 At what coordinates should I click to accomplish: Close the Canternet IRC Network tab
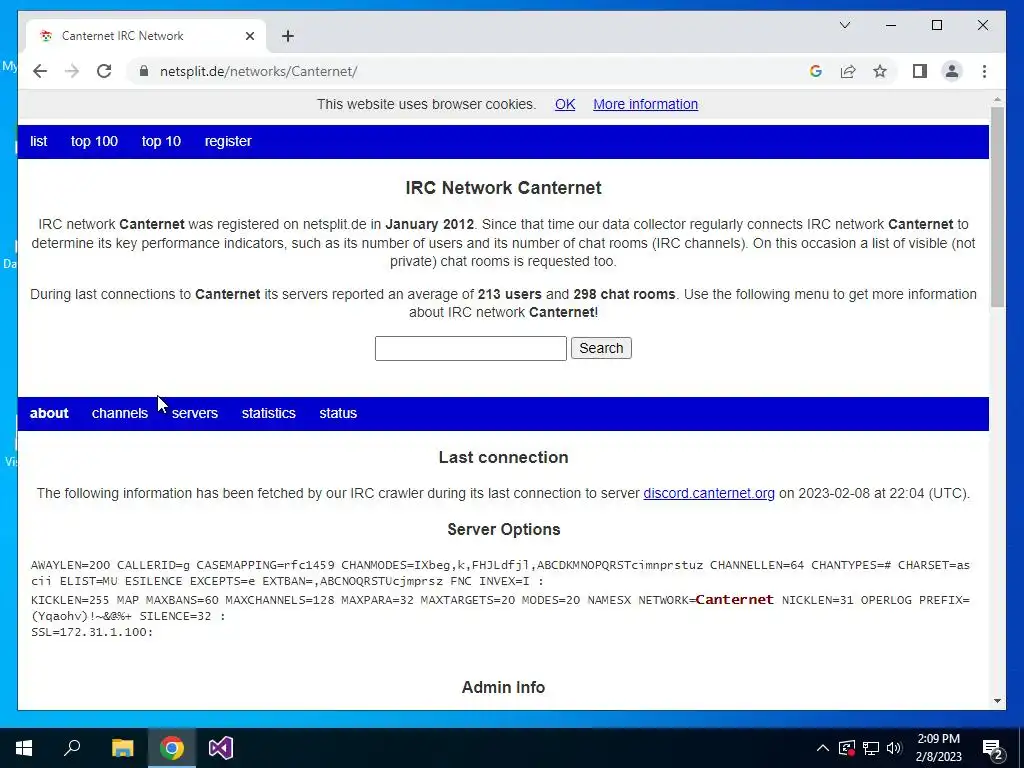tap(249, 36)
